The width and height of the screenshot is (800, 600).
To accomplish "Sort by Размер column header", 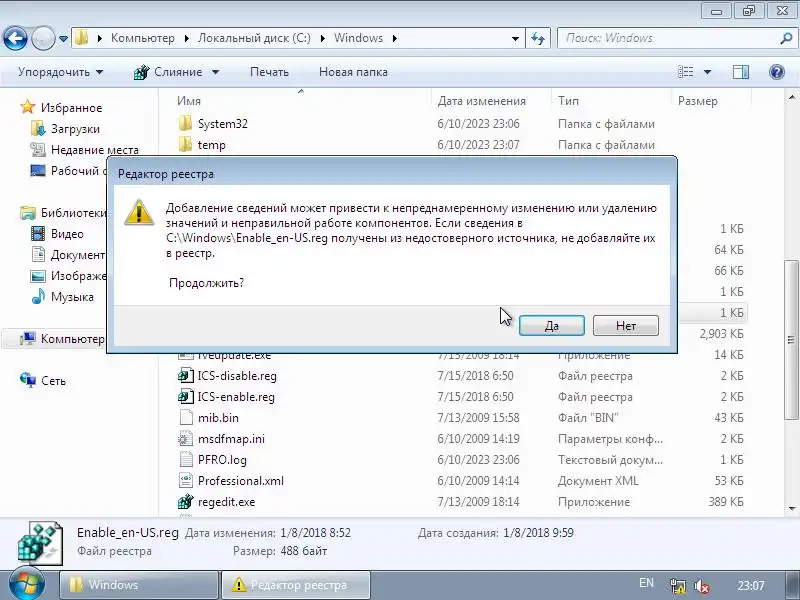I will click(697, 101).
